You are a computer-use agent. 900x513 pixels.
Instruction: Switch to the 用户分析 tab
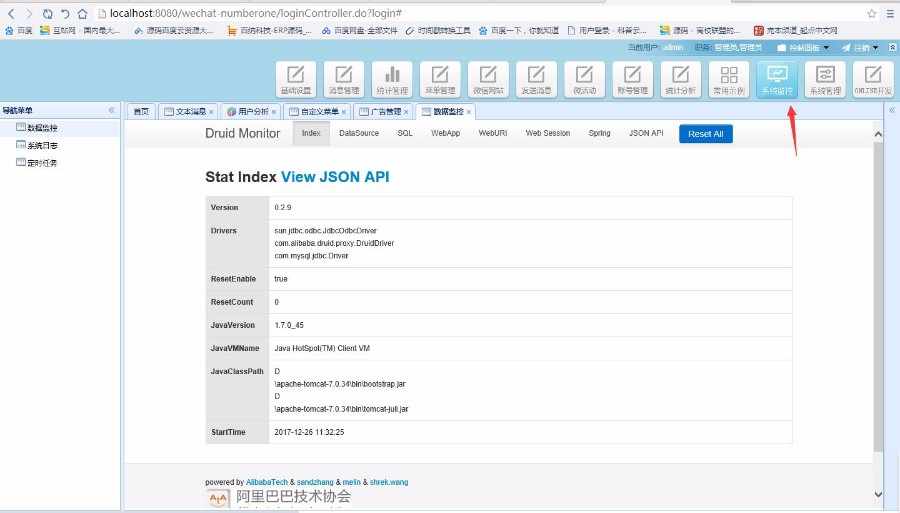coord(248,111)
